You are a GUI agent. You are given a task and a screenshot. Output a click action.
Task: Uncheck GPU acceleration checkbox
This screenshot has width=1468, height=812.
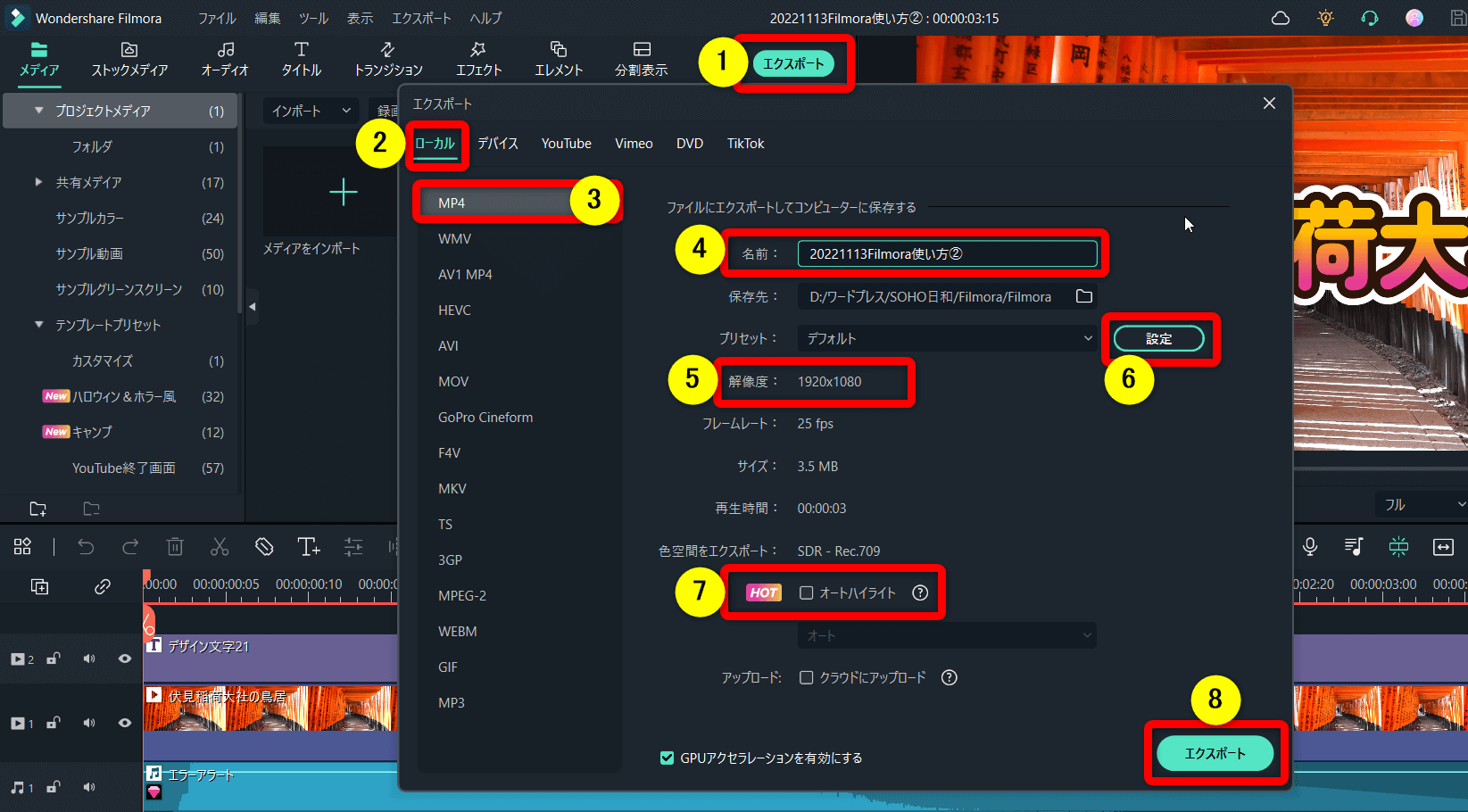click(667, 758)
